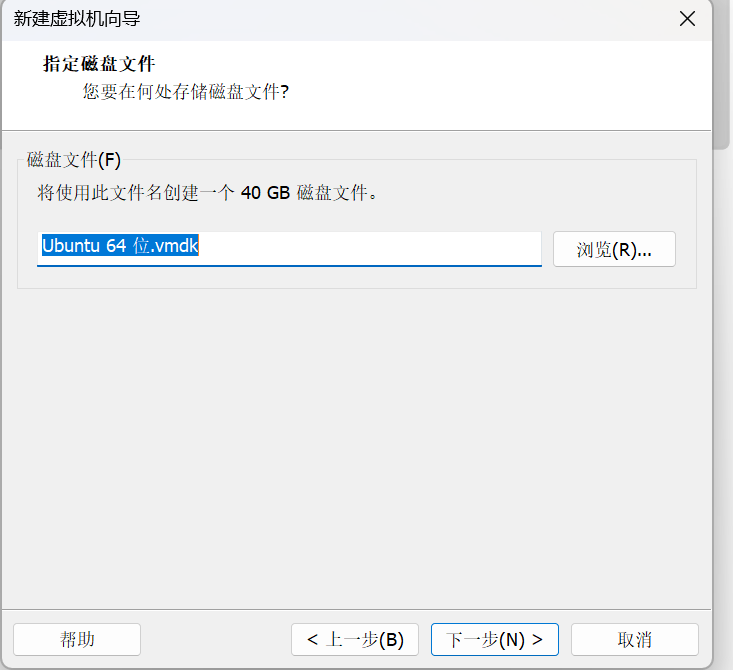Focus the Ubuntu 64 位.vmdk filename field
Viewport: 733px width, 670px height.
tap(289, 249)
